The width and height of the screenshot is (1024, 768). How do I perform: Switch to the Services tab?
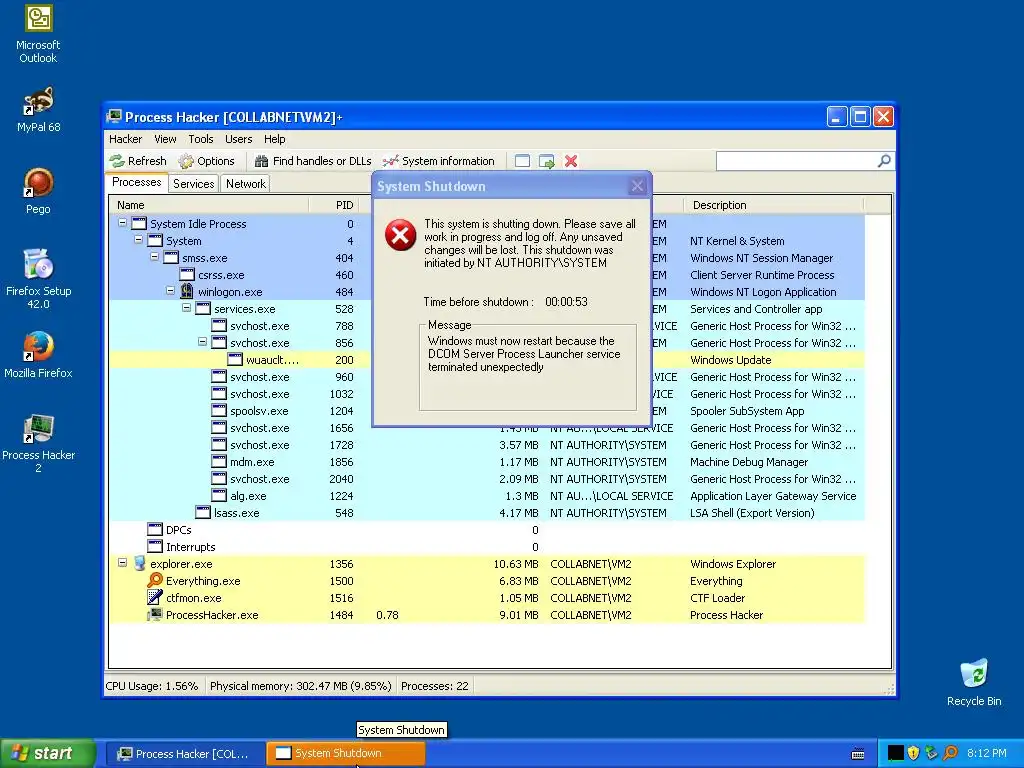193,184
